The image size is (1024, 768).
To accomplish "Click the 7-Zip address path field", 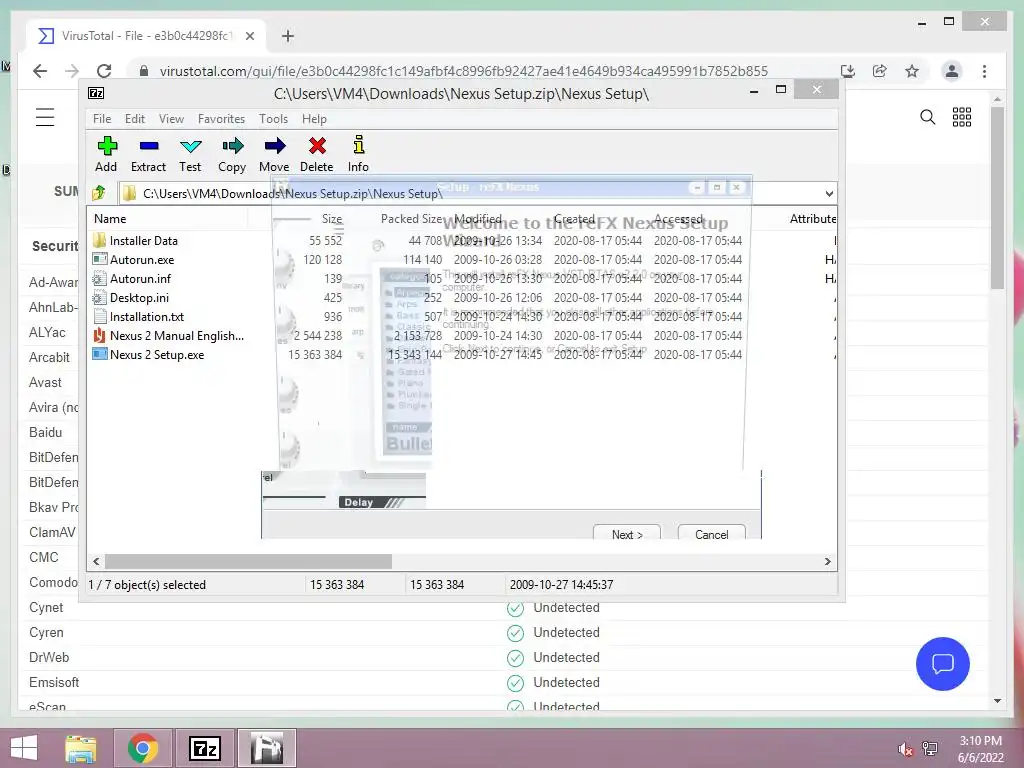I will [470, 193].
